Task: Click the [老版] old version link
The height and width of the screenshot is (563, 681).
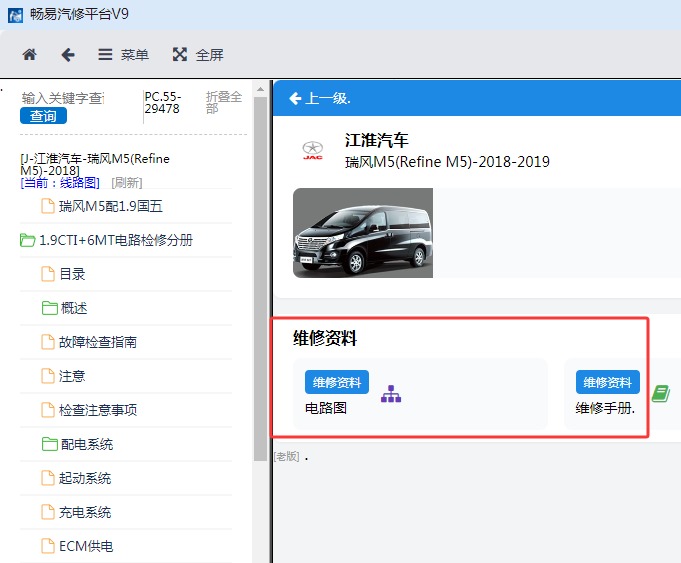Action: pyautogui.click(x=287, y=456)
